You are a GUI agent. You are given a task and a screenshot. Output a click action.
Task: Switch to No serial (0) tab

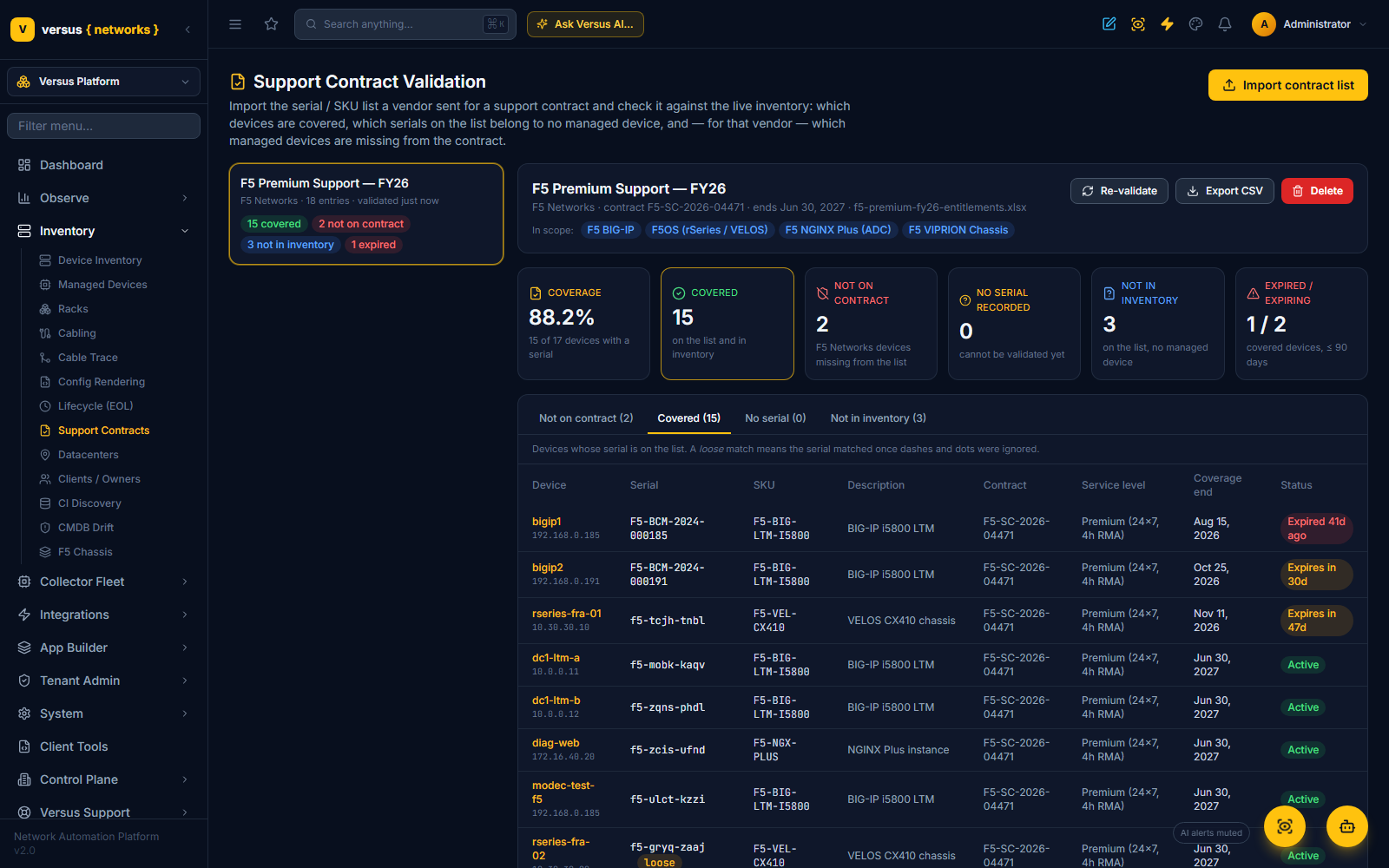775,418
